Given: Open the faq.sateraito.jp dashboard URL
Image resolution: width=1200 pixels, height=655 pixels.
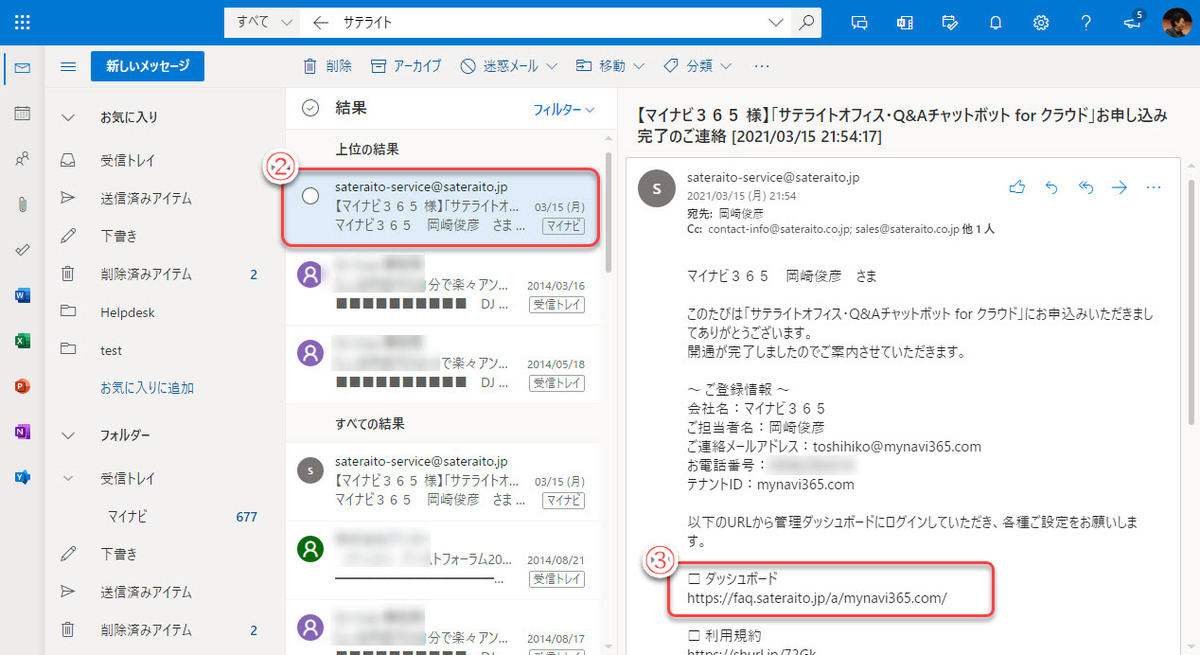Looking at the screenshot, I should coord(816,598).
